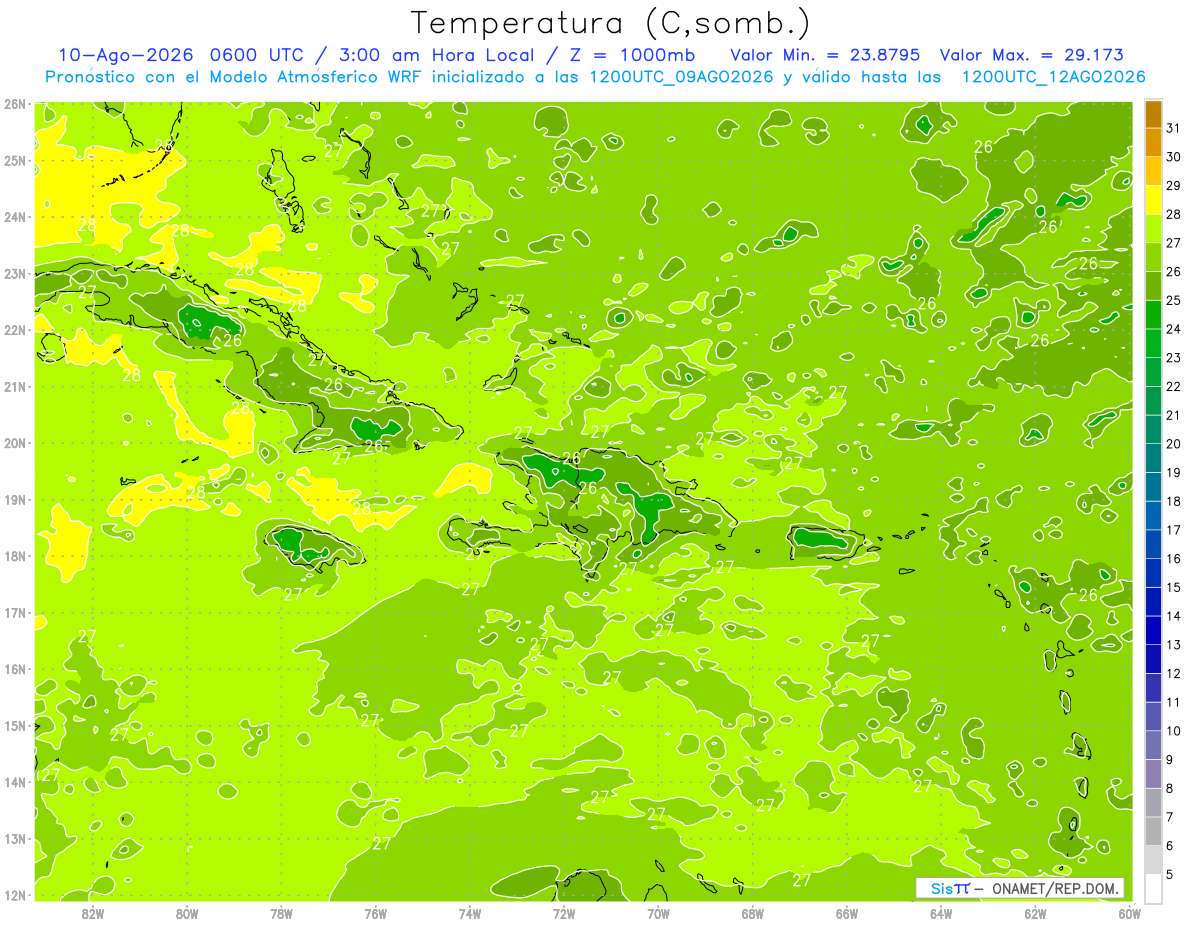The height and width of the screenshot is (927, 1200).
Task: Click the "15N" latitude axis label
Action: 15,726
